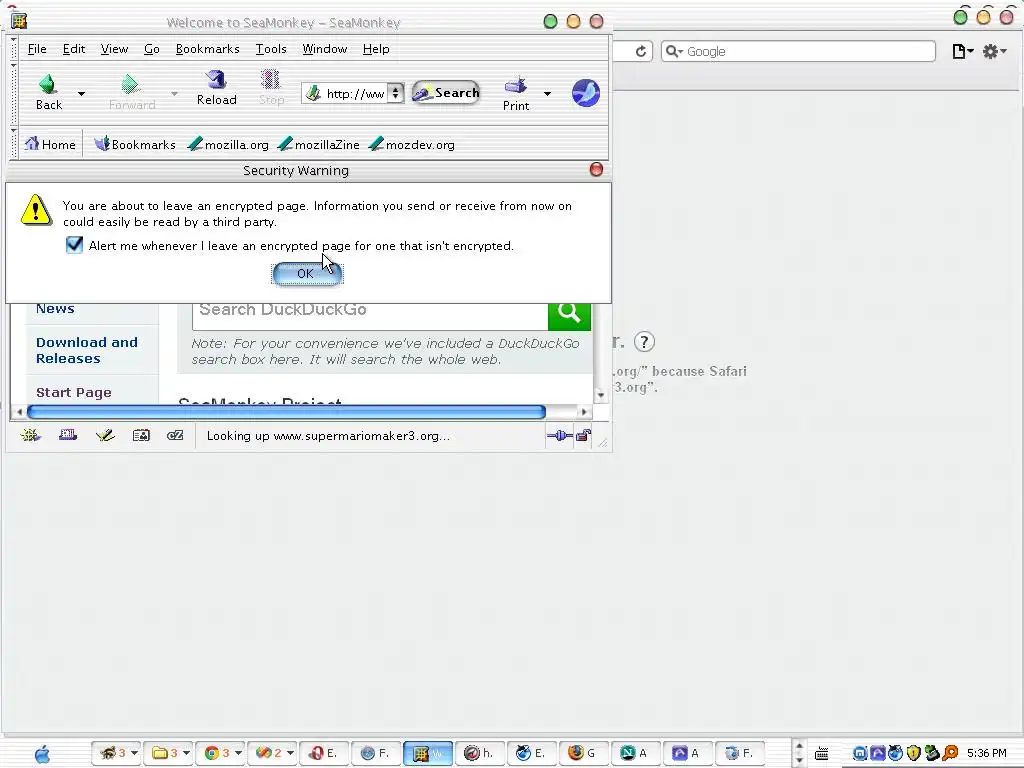
Task: Open the Apple menu in the taskbar
Action: (42, 754)
